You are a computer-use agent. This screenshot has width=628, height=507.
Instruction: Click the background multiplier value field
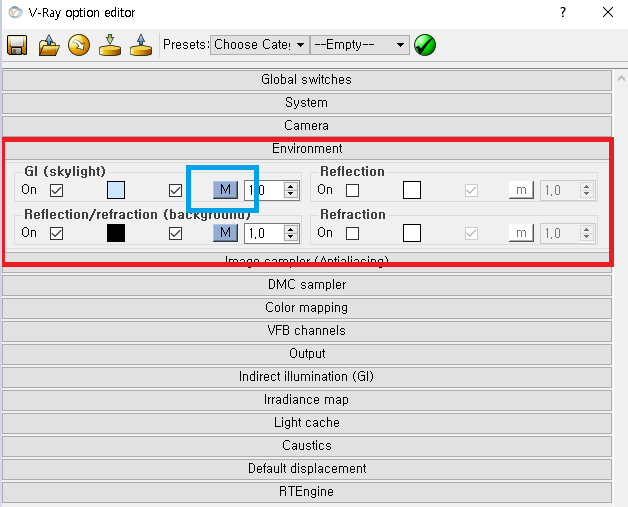(x=264, y=233)
